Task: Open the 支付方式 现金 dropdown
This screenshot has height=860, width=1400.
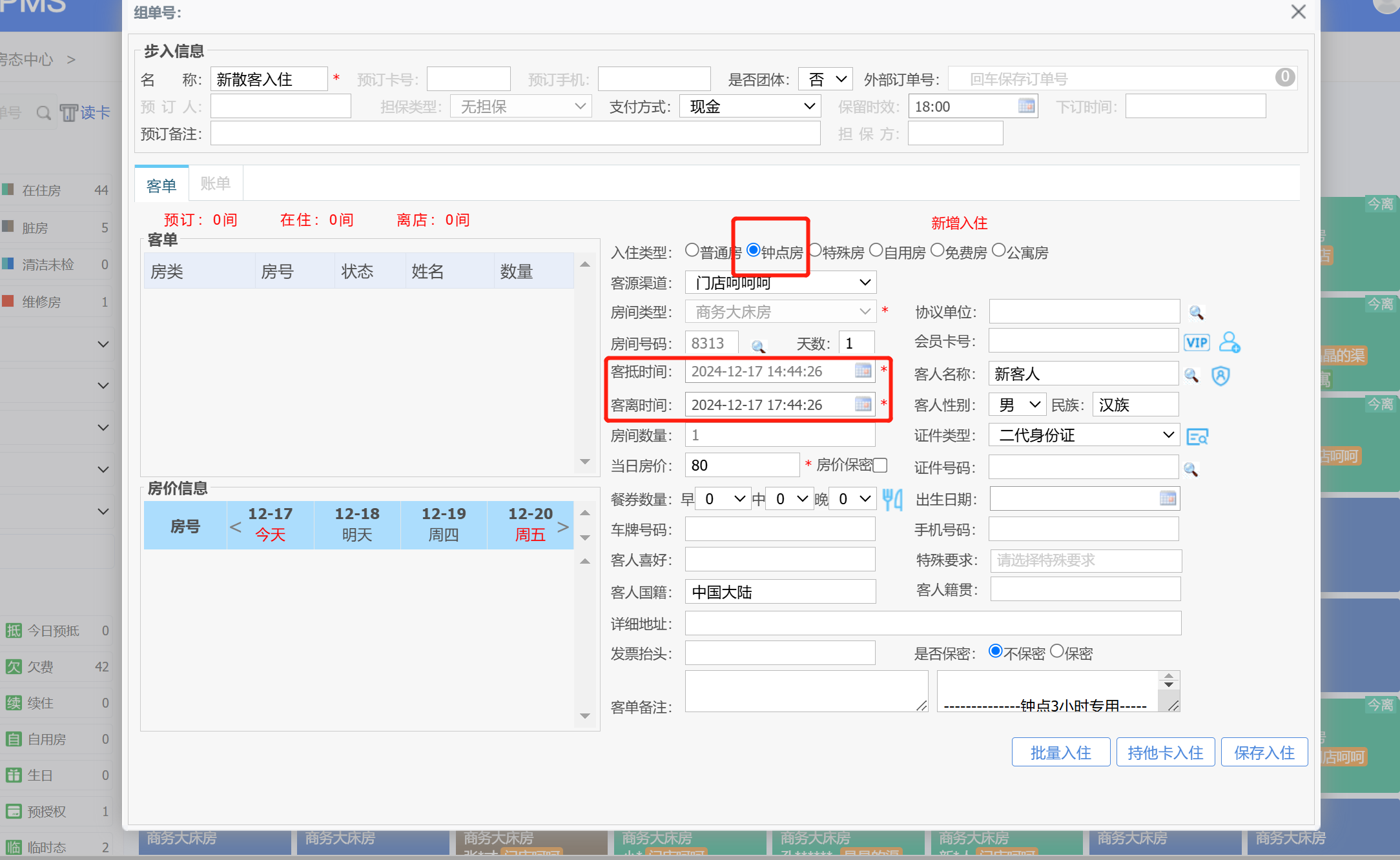Action: click(750, 107)
